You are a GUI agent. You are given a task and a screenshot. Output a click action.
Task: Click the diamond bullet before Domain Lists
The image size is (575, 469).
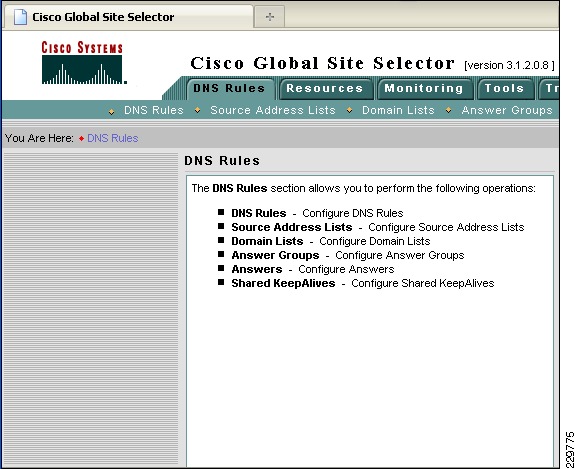click(x=349, y=110)
